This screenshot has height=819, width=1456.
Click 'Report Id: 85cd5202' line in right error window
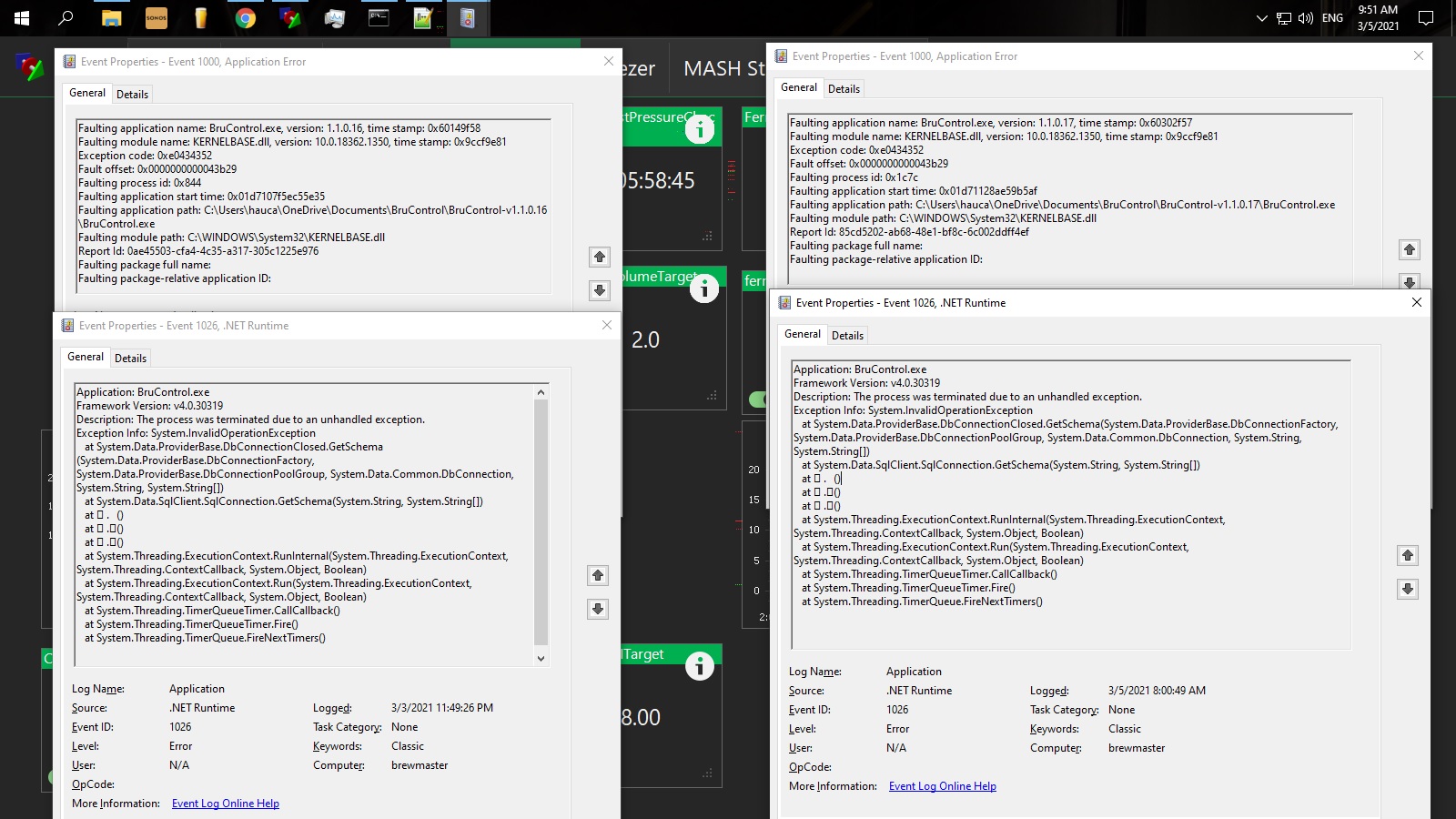909,232
